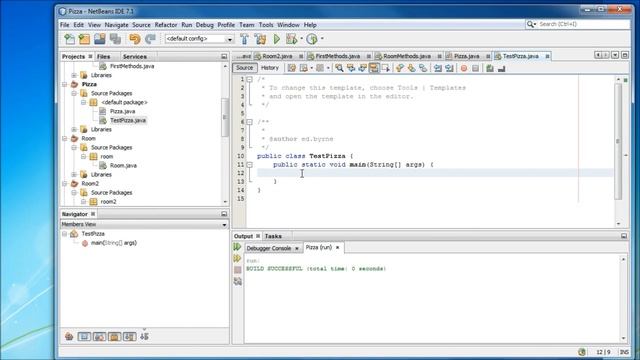Viewport: 640px width, 360px height.
Task: Click the History view button
Action: click(270, 68)
